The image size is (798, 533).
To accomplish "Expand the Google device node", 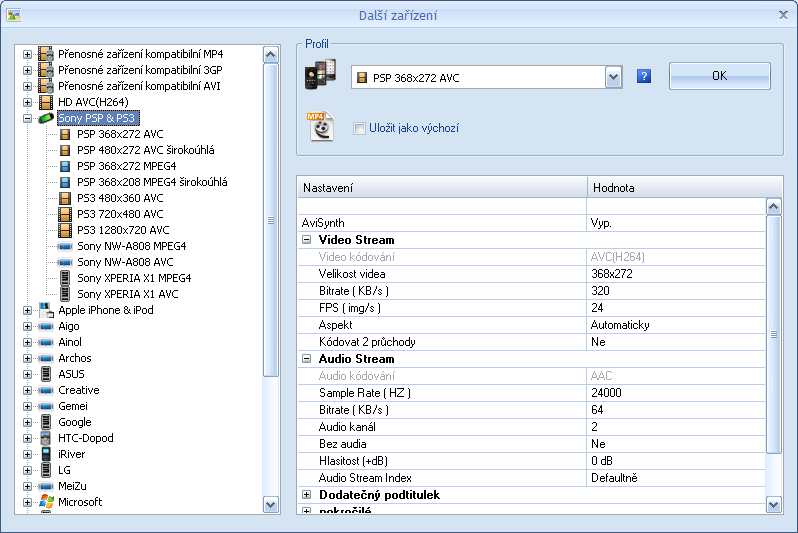I will [27, 422].
